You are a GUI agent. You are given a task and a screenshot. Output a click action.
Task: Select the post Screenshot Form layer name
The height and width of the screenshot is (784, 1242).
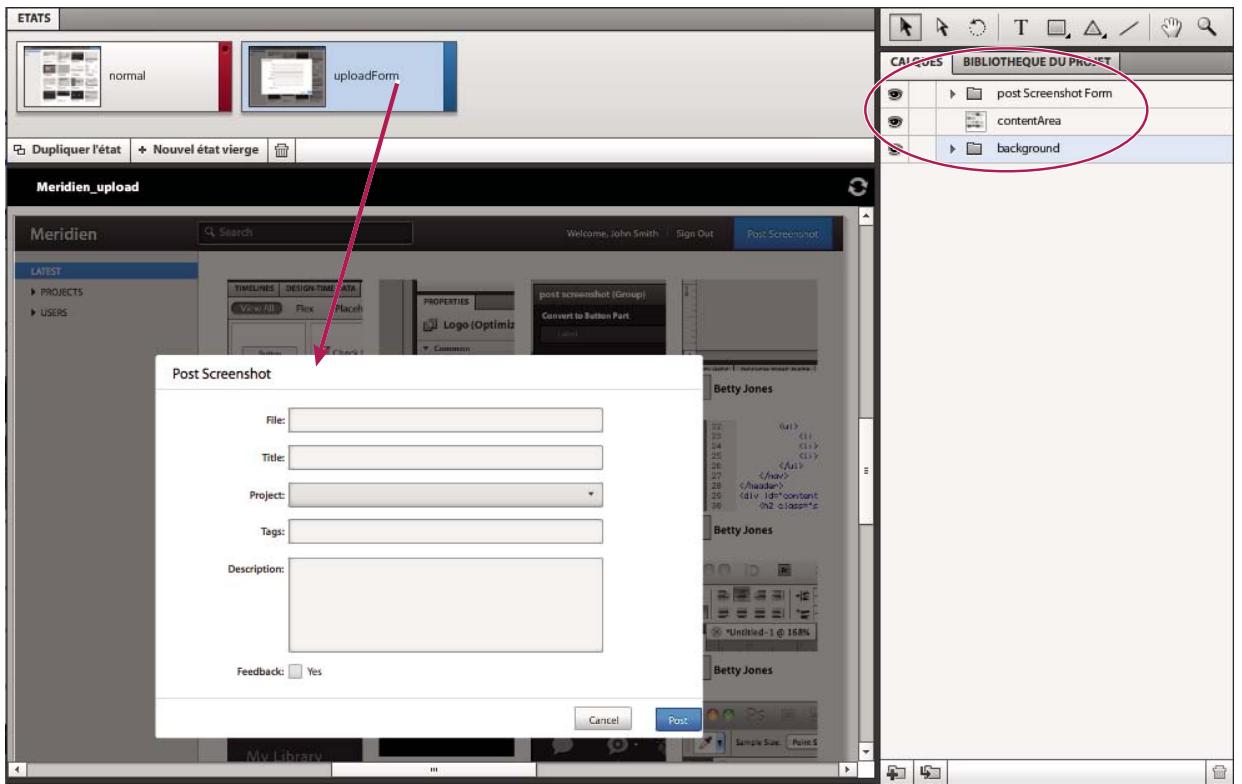pyautogui.click(x=1054, y=93)
